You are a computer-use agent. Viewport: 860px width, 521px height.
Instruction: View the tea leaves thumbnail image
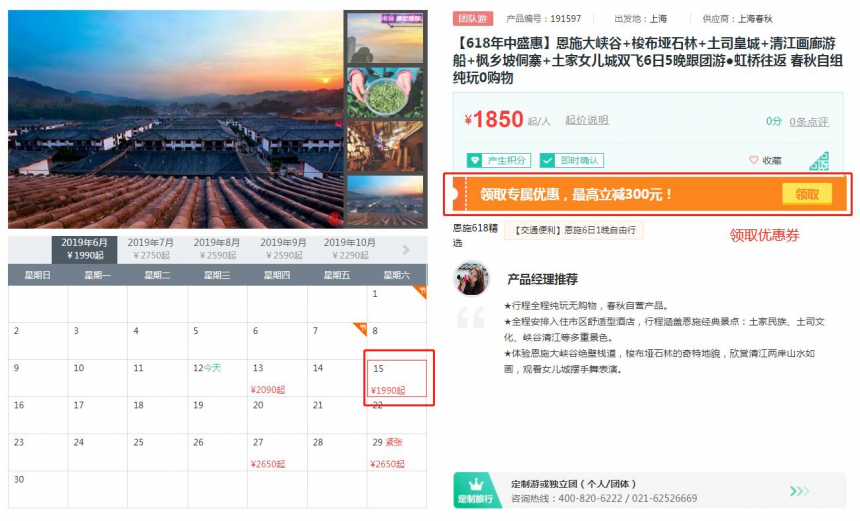385,93
